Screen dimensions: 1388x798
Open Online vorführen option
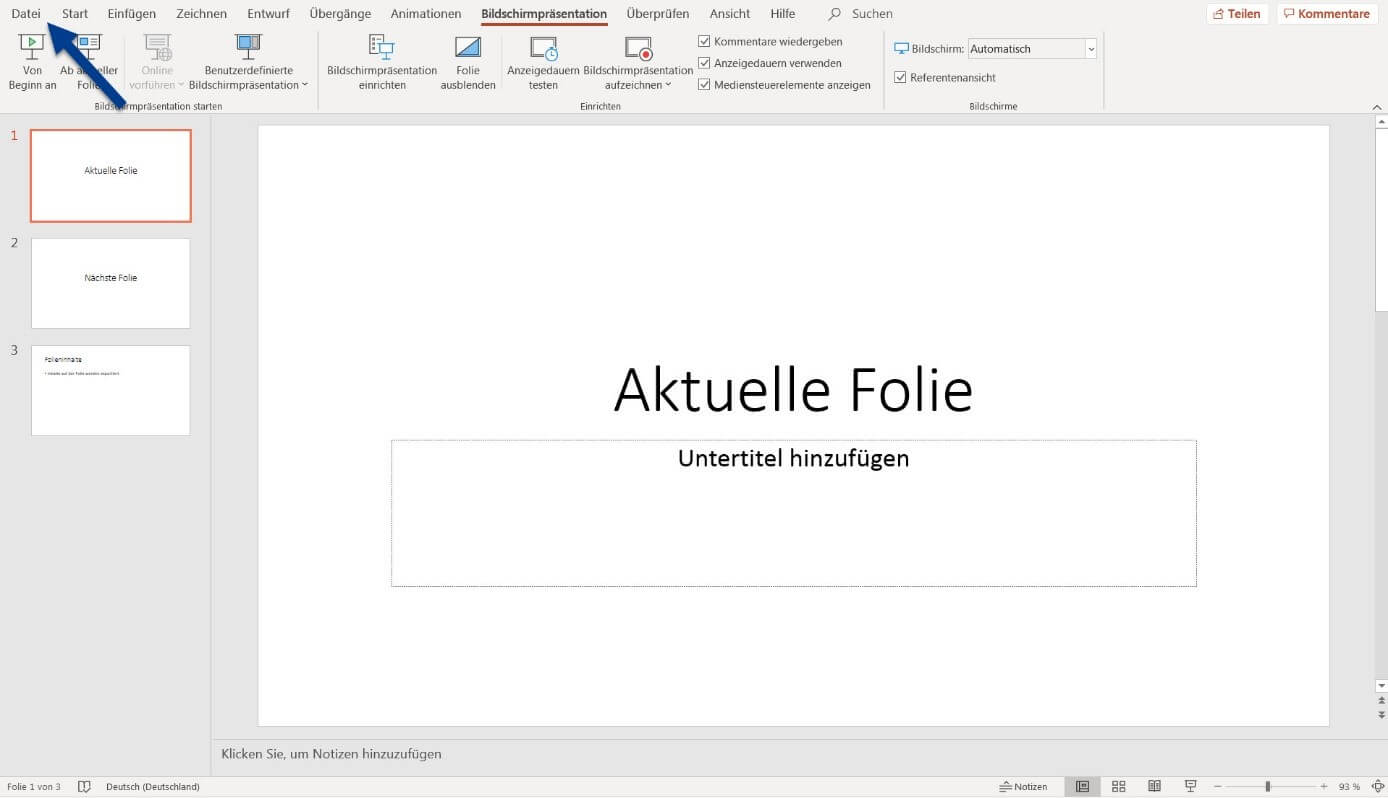tap(157, 62)
